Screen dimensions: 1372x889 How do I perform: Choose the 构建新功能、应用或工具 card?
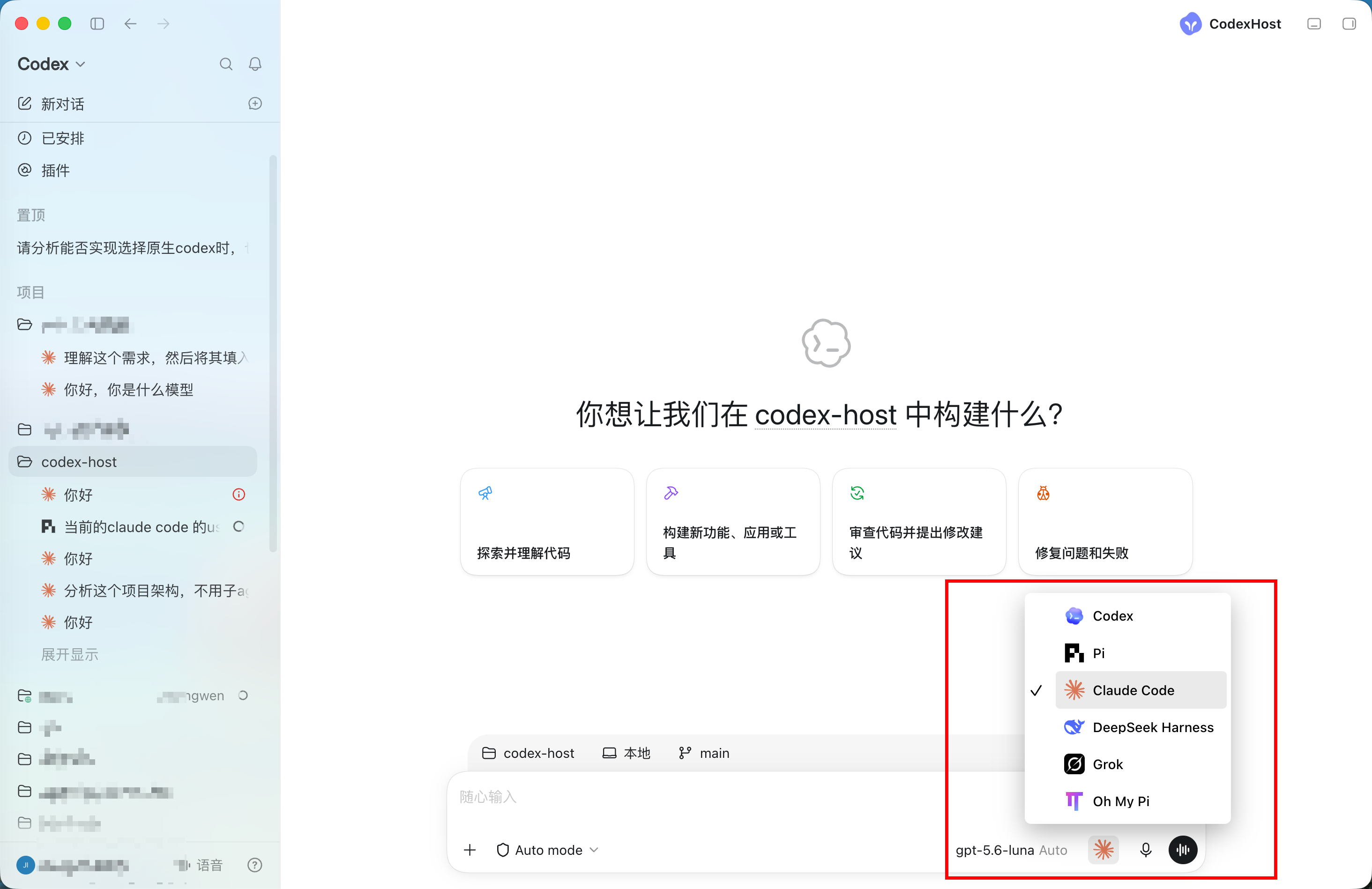(733, 521)
